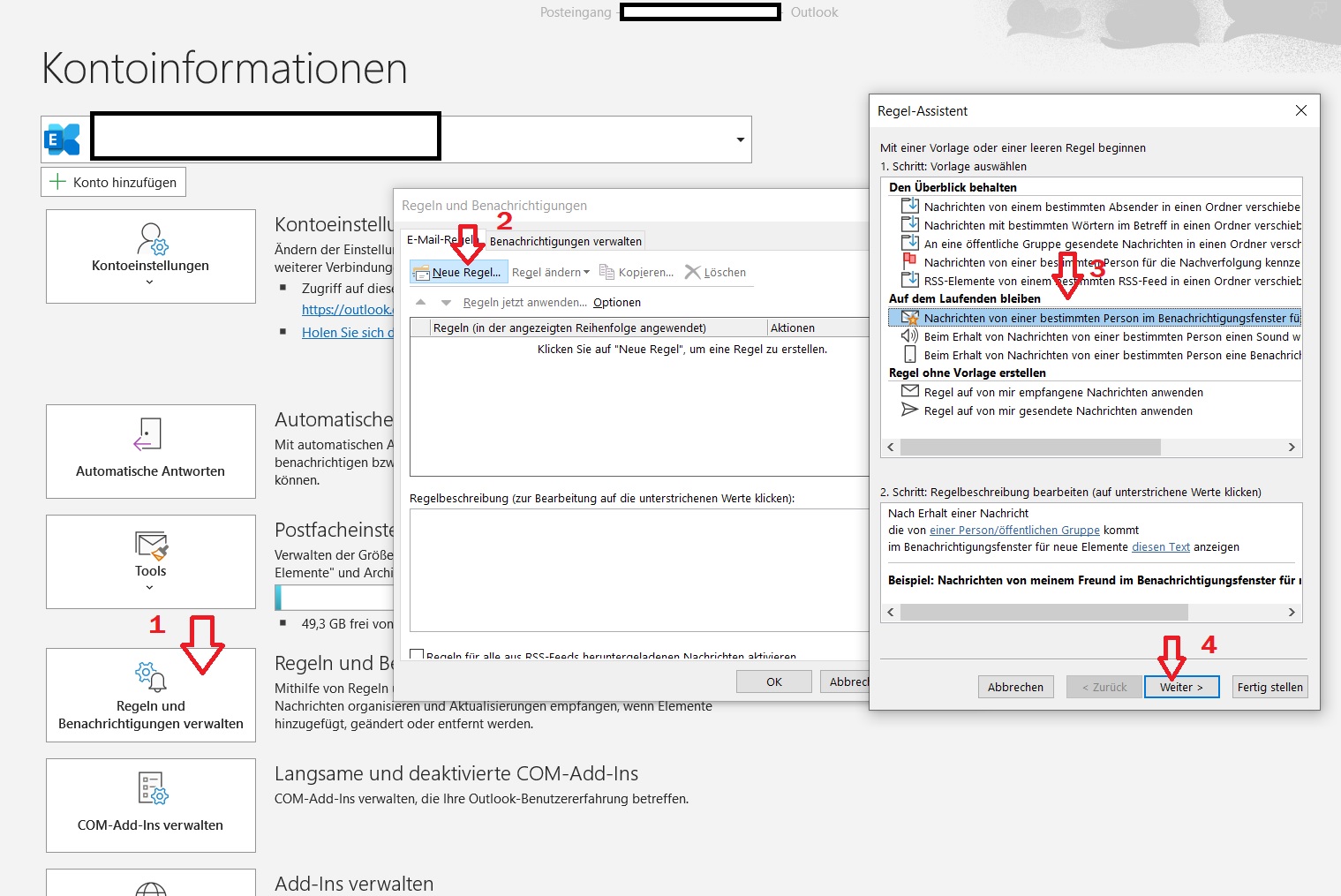Click the Holen Sie sich link

(347, 332)
